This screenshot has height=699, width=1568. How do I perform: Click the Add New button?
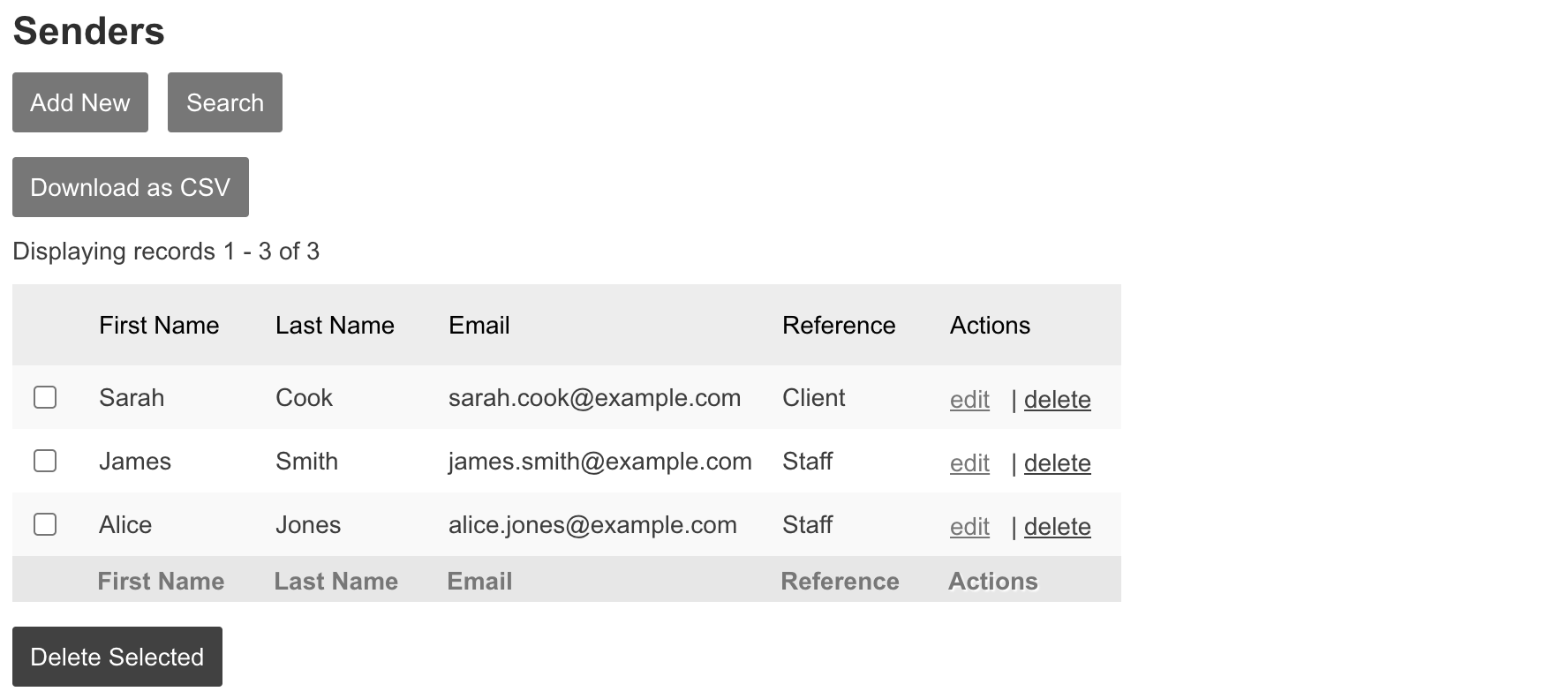[80, 102]
